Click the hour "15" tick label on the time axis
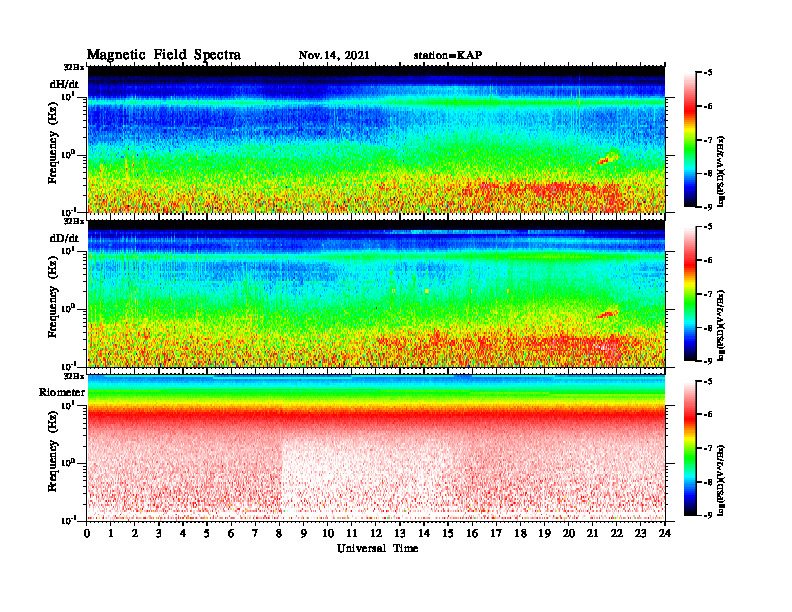The height and width of the screenshot is (612, 792). 448,533
